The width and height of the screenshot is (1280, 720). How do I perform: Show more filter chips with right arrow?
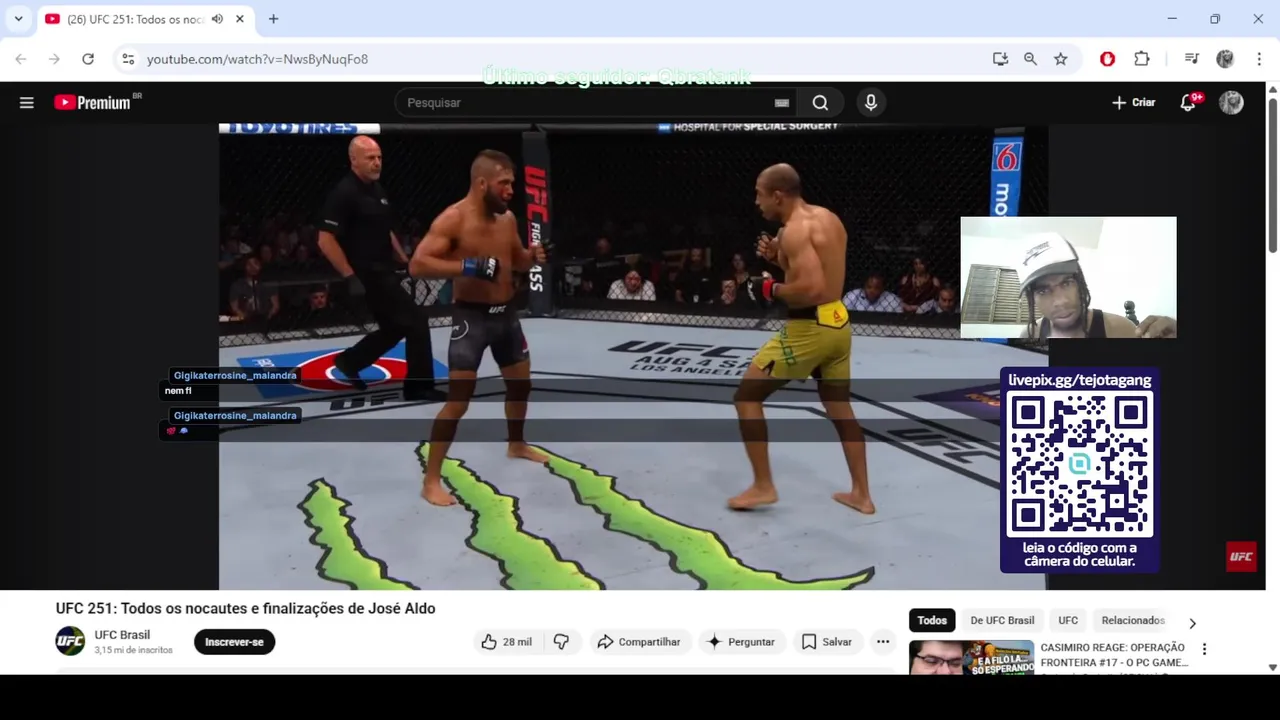click(1192, 623)
